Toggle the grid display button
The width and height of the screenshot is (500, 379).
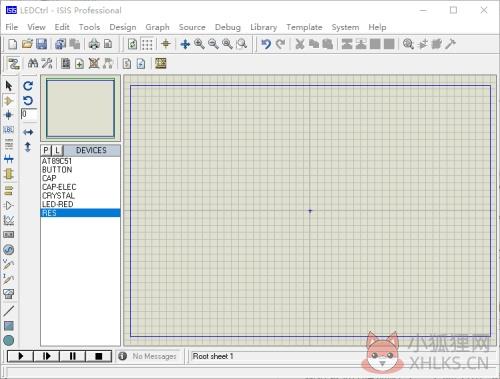click(x=147, y=44)
